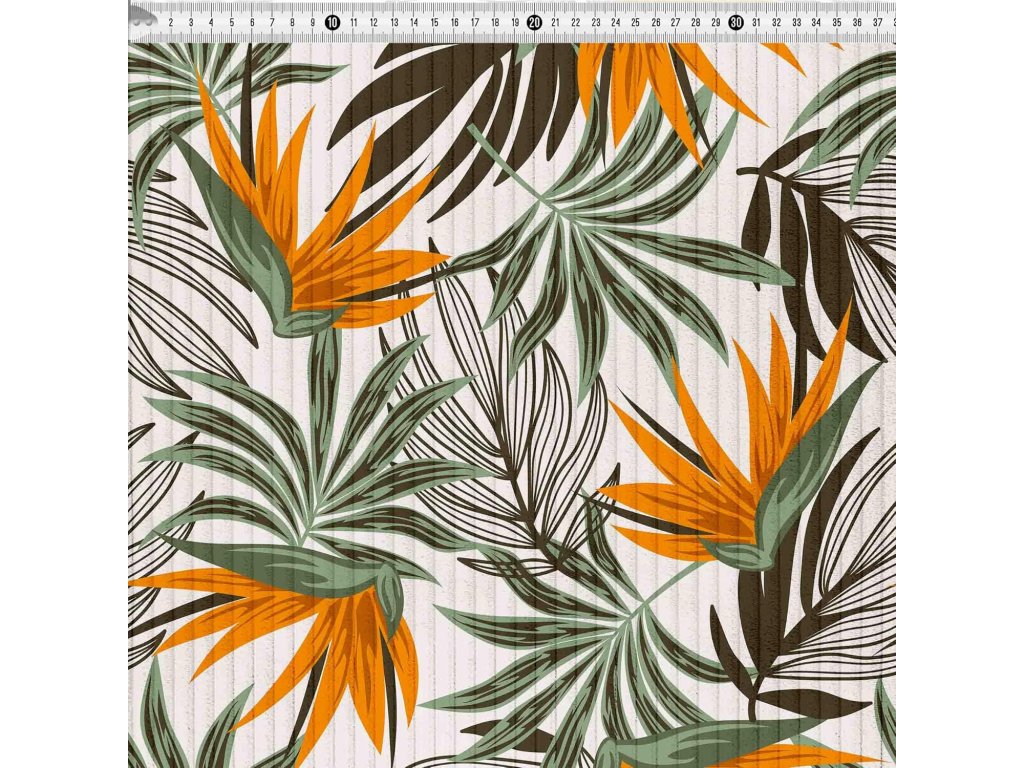
Task: Click the number 35 on the ruler
Action: pyautogui.click(x=837, y=23)
